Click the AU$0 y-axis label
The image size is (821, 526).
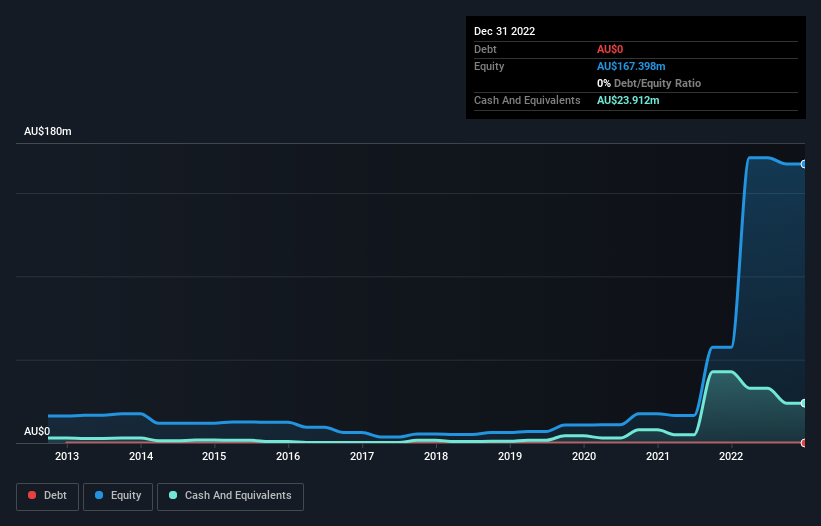point(37,431)
